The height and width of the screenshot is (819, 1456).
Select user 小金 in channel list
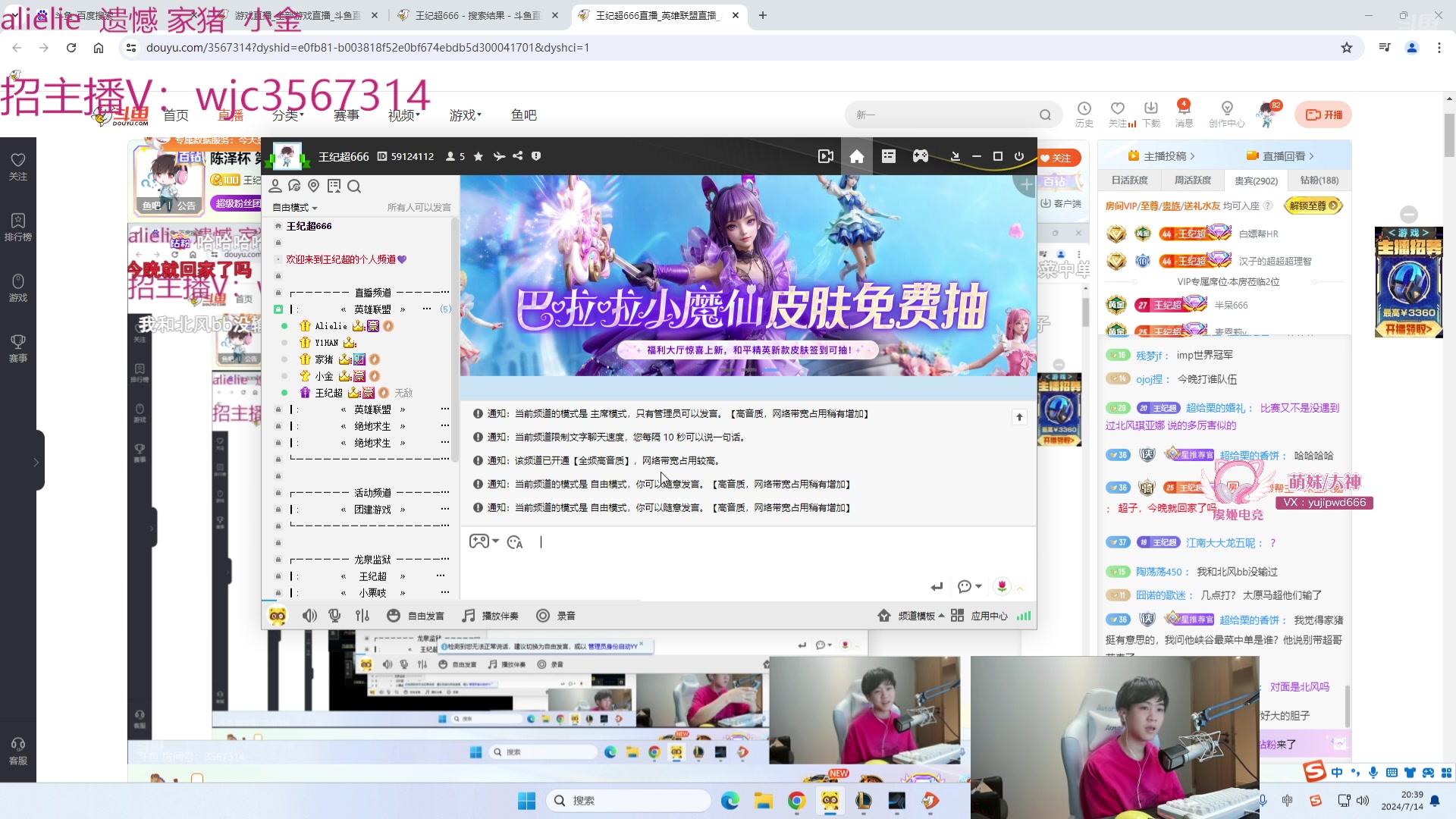click(325, 376)
